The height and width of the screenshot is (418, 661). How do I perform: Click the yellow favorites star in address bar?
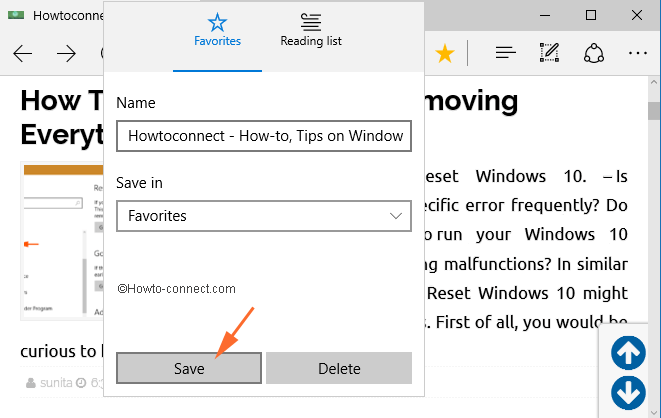click(x=445, y=54)
